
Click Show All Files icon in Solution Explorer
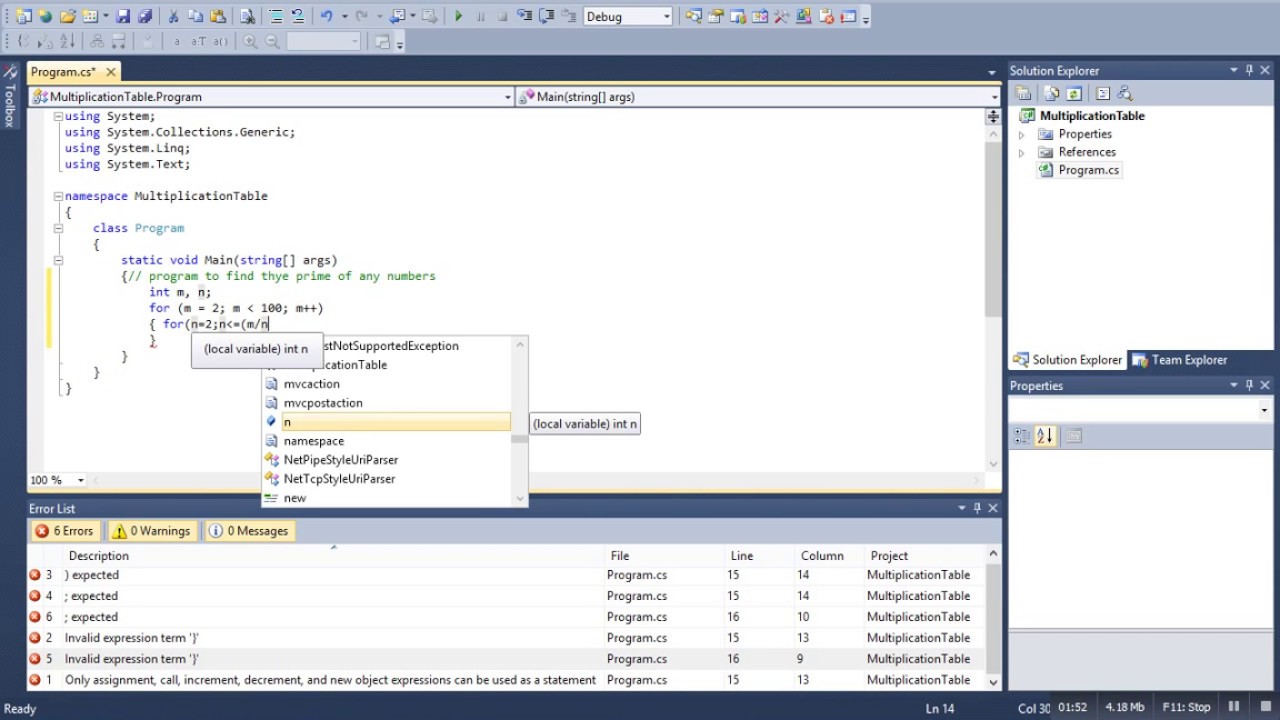click(1052, 93)
